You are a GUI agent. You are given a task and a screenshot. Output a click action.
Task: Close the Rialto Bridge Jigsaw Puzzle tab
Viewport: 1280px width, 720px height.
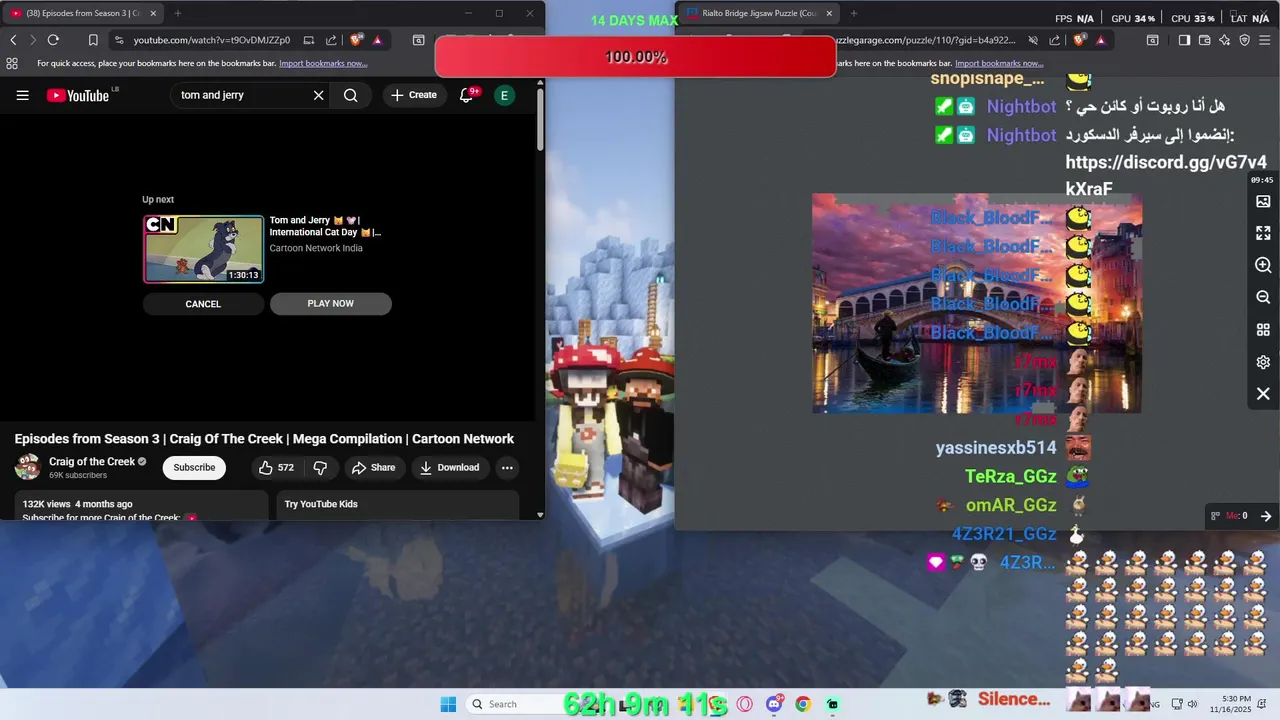(829, 13)
